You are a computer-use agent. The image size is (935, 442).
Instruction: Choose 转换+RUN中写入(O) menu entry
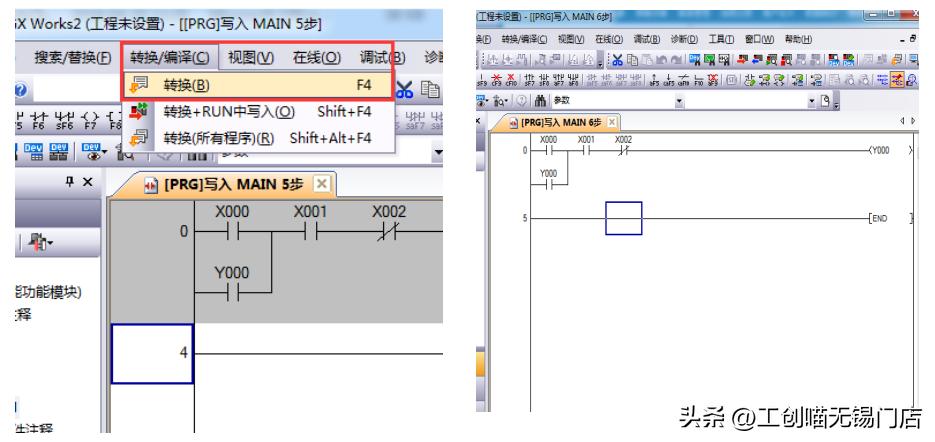(258, 112)
